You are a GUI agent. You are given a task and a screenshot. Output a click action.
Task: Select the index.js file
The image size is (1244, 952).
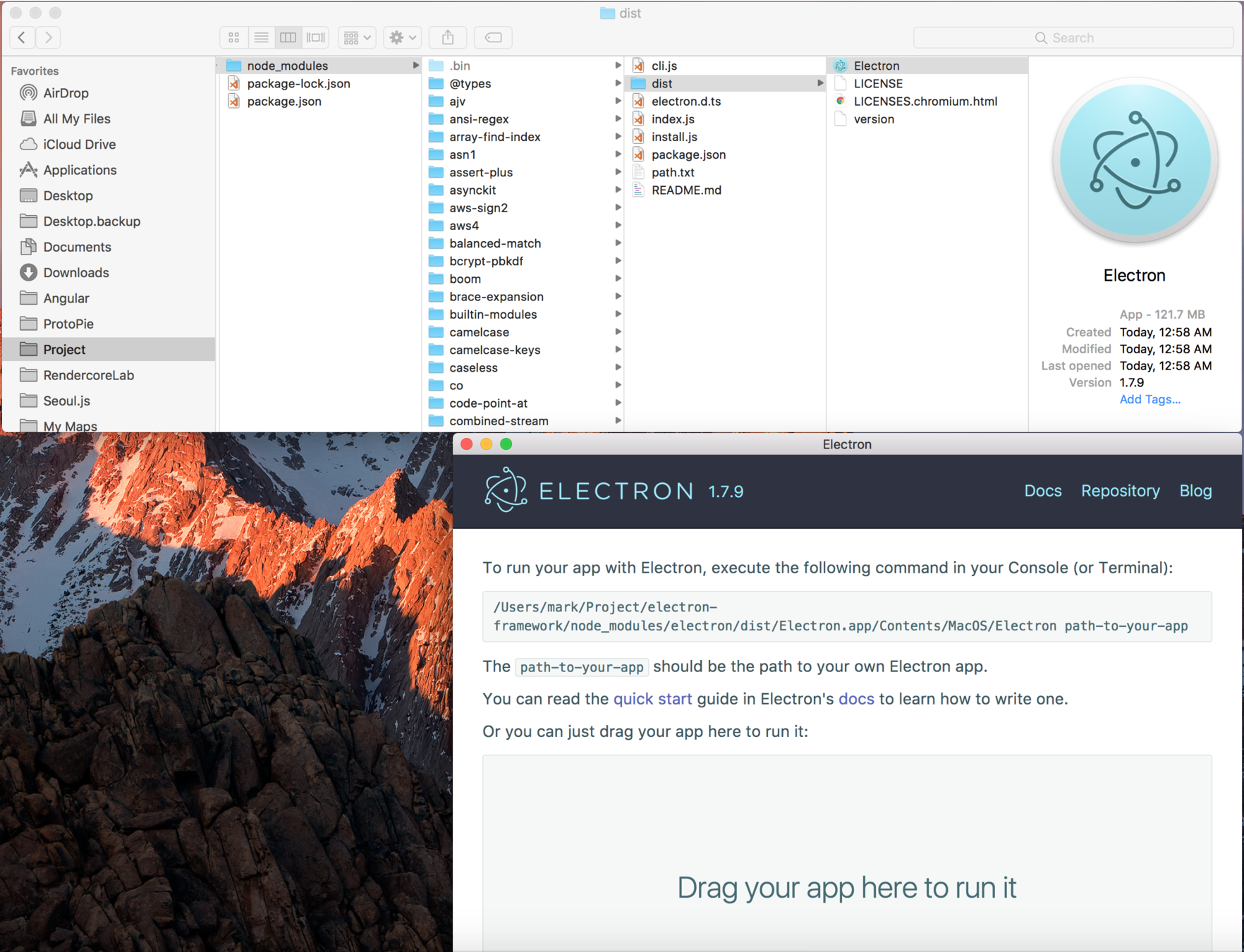tap(726, 119)
